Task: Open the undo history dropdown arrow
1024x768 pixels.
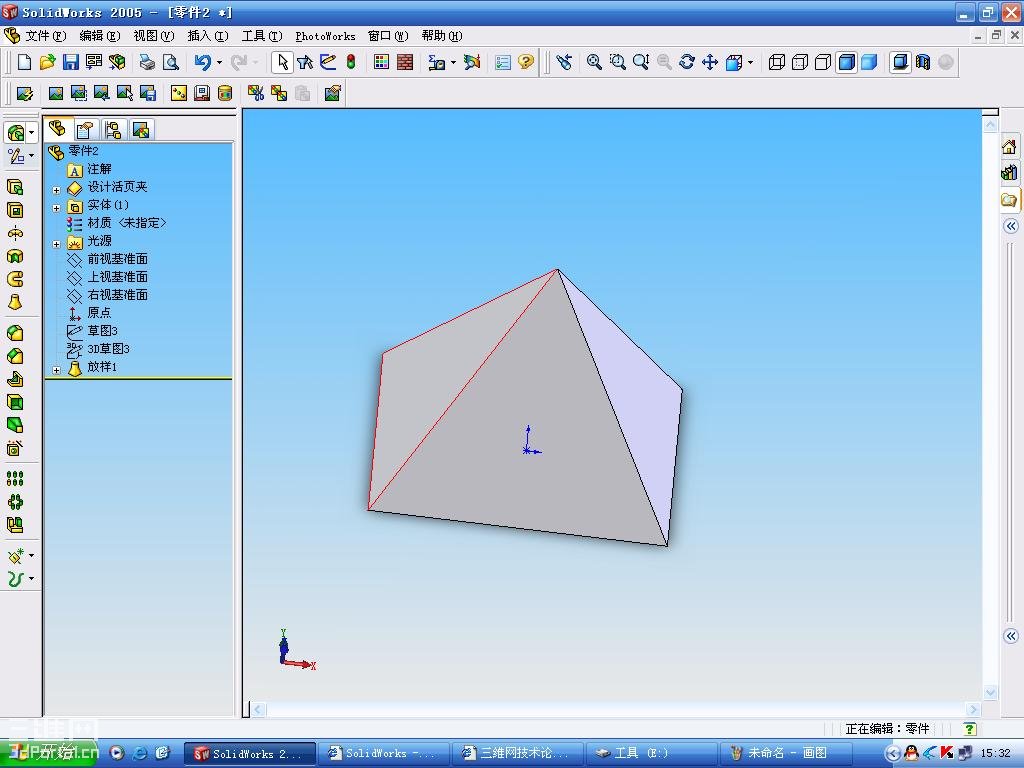Action: (219, 62)
